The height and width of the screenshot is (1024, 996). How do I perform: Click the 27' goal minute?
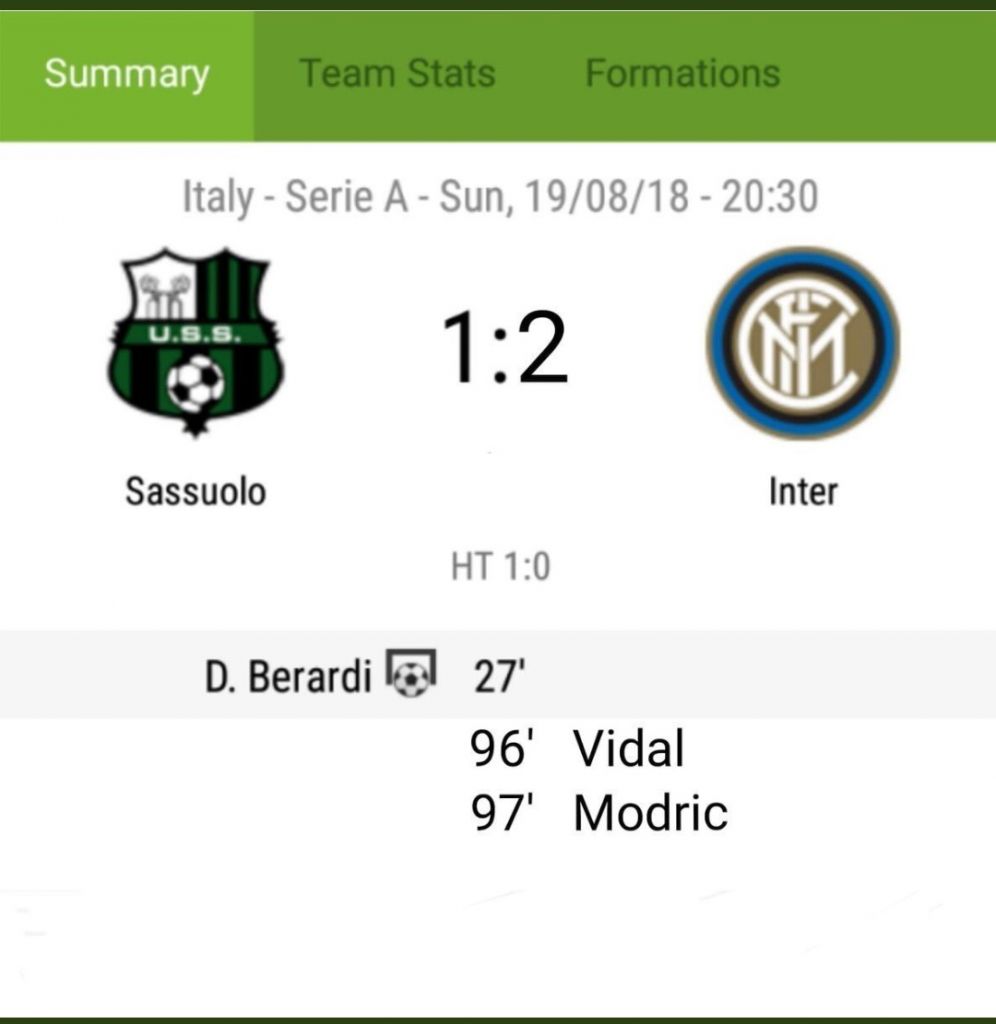click(x=499, y=676)
